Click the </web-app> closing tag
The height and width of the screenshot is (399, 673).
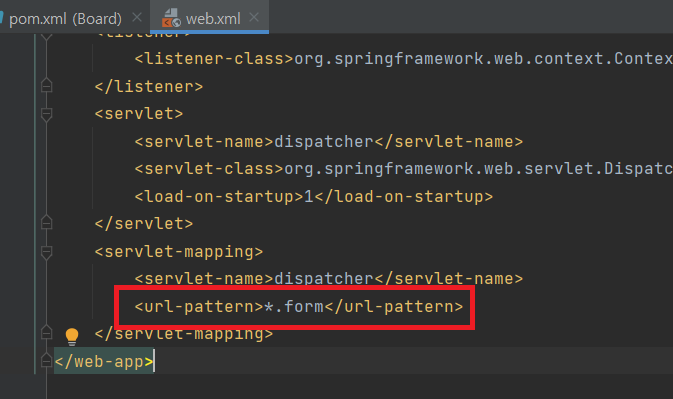click(x=104, y=361)
